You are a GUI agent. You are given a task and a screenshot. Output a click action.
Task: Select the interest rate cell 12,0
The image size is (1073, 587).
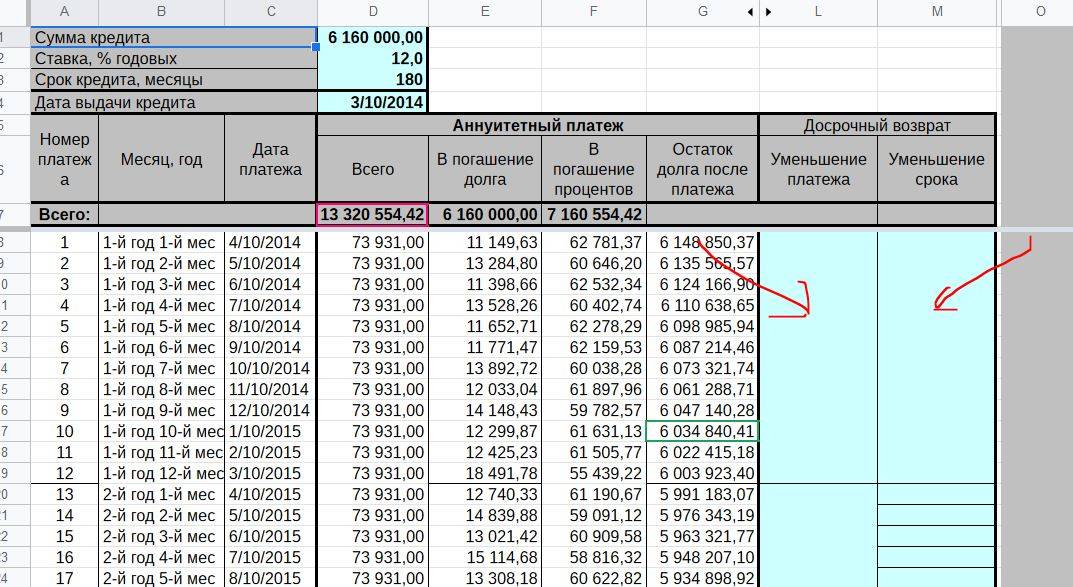coord(373,58)
